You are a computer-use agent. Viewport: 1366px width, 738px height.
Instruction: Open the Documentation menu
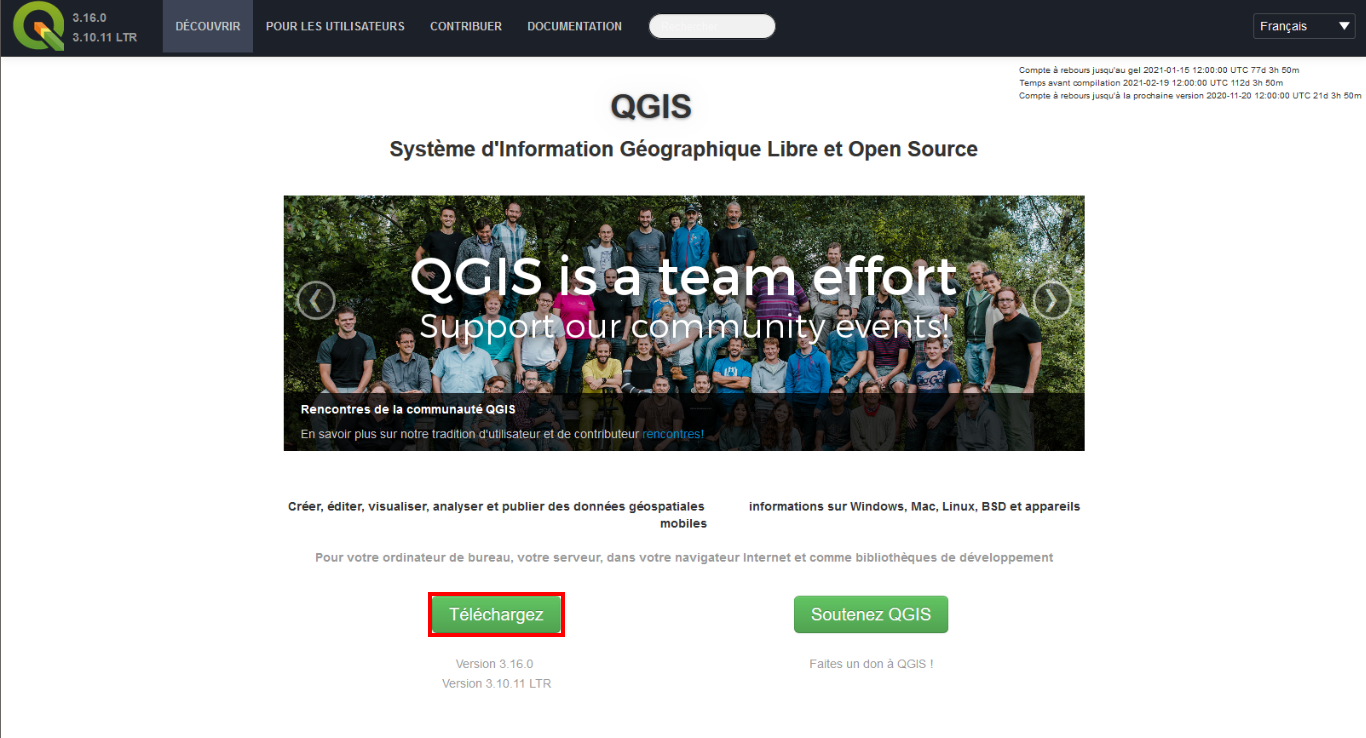574,27
